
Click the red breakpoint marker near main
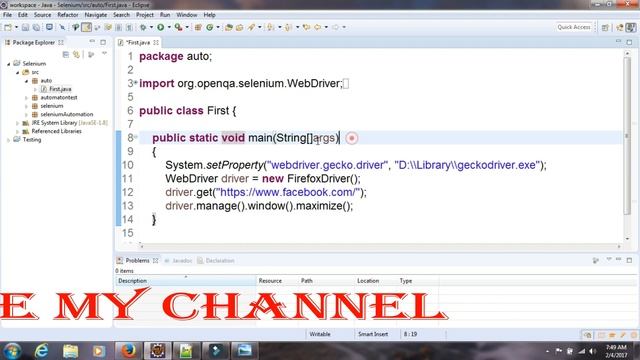coord(351,138)
